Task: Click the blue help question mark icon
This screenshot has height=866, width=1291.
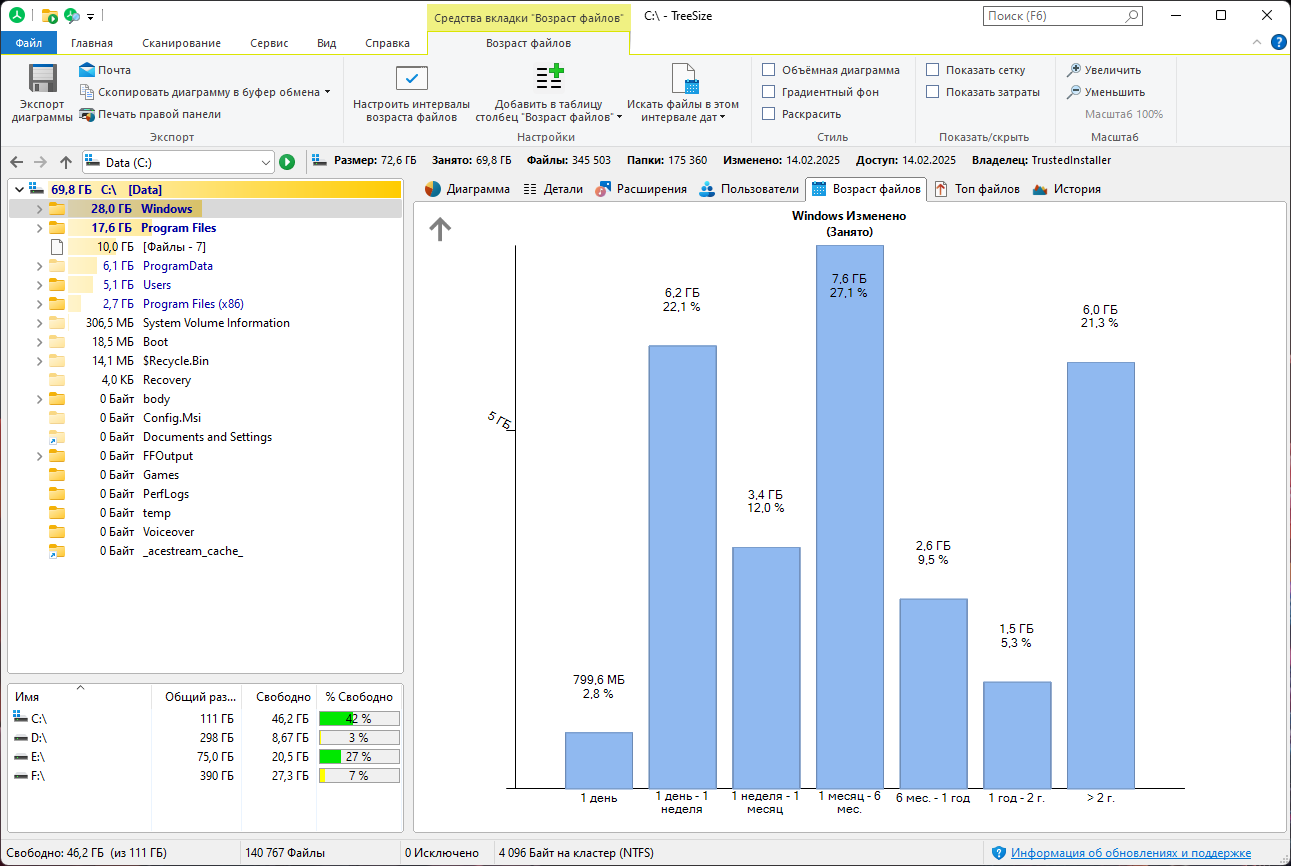Action: point(1278,42)
